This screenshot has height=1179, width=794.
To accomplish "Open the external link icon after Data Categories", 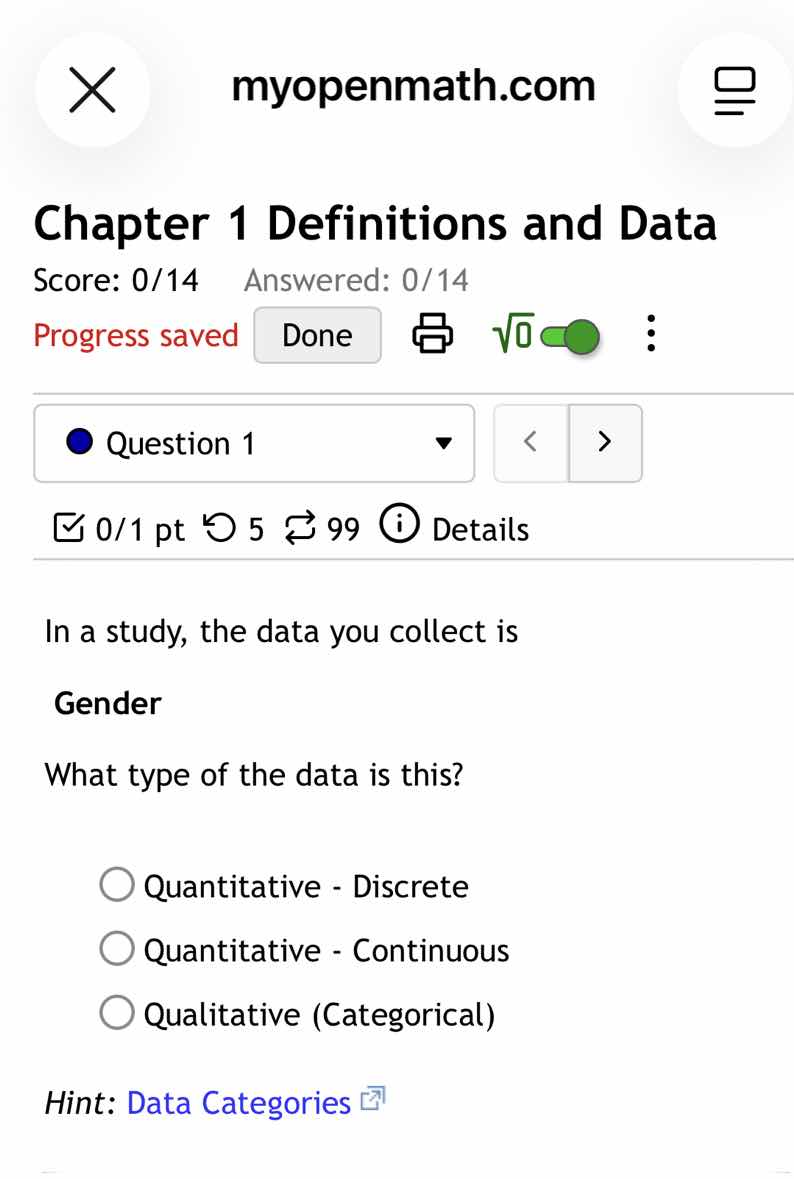I will coord(370,1098).
